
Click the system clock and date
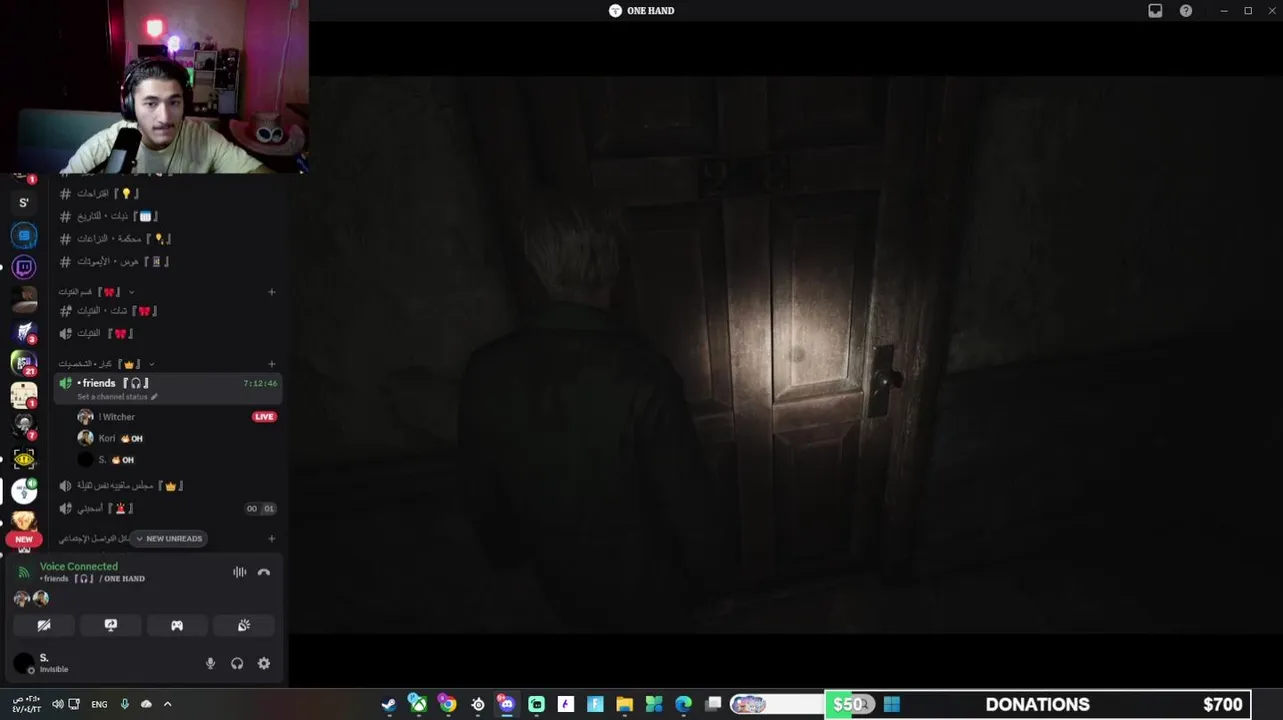point(27,704)
